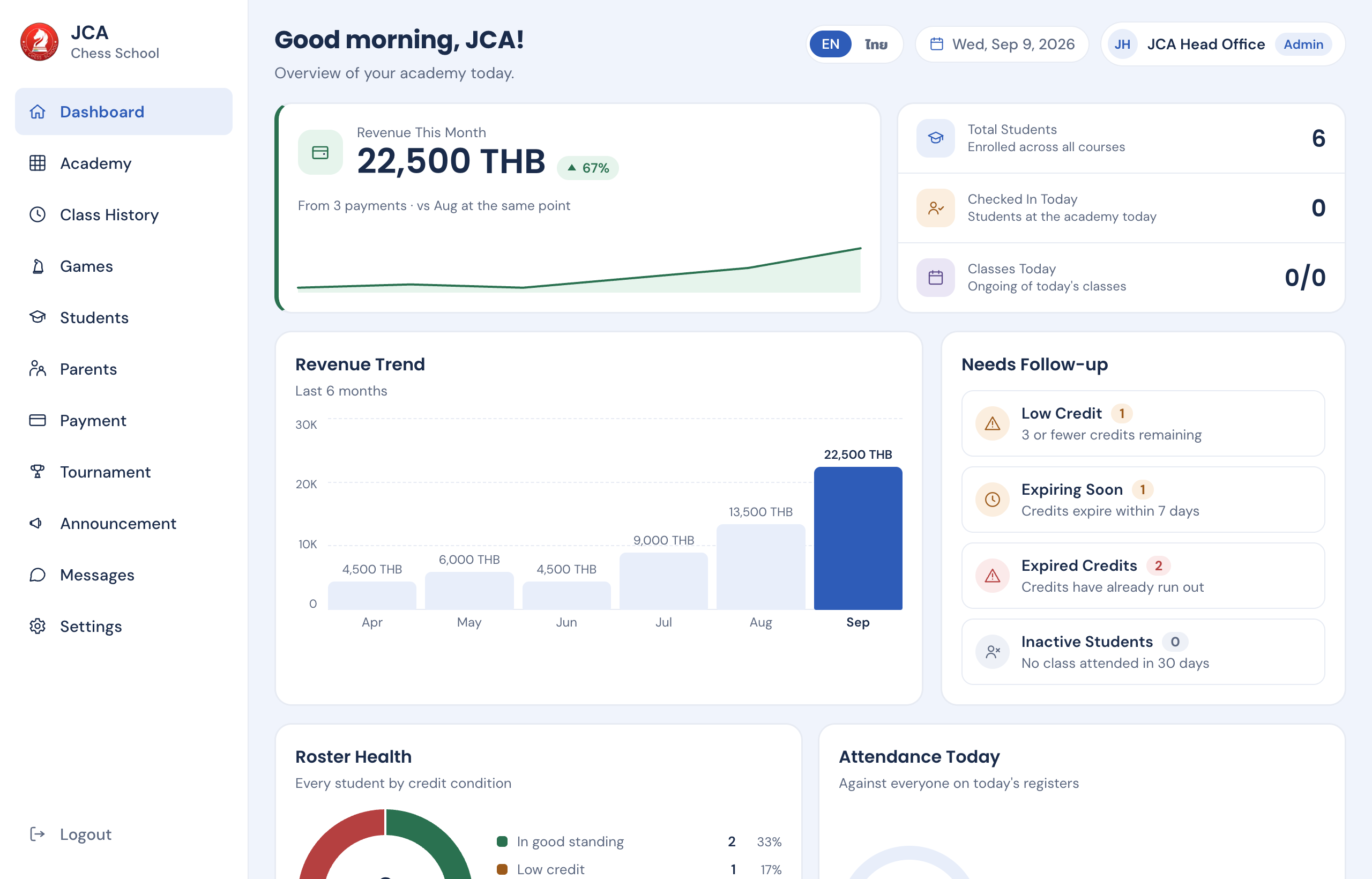Click the JCA Chess School logo
This screenshot has height=879, width=1372.
(x=39, y=42)
